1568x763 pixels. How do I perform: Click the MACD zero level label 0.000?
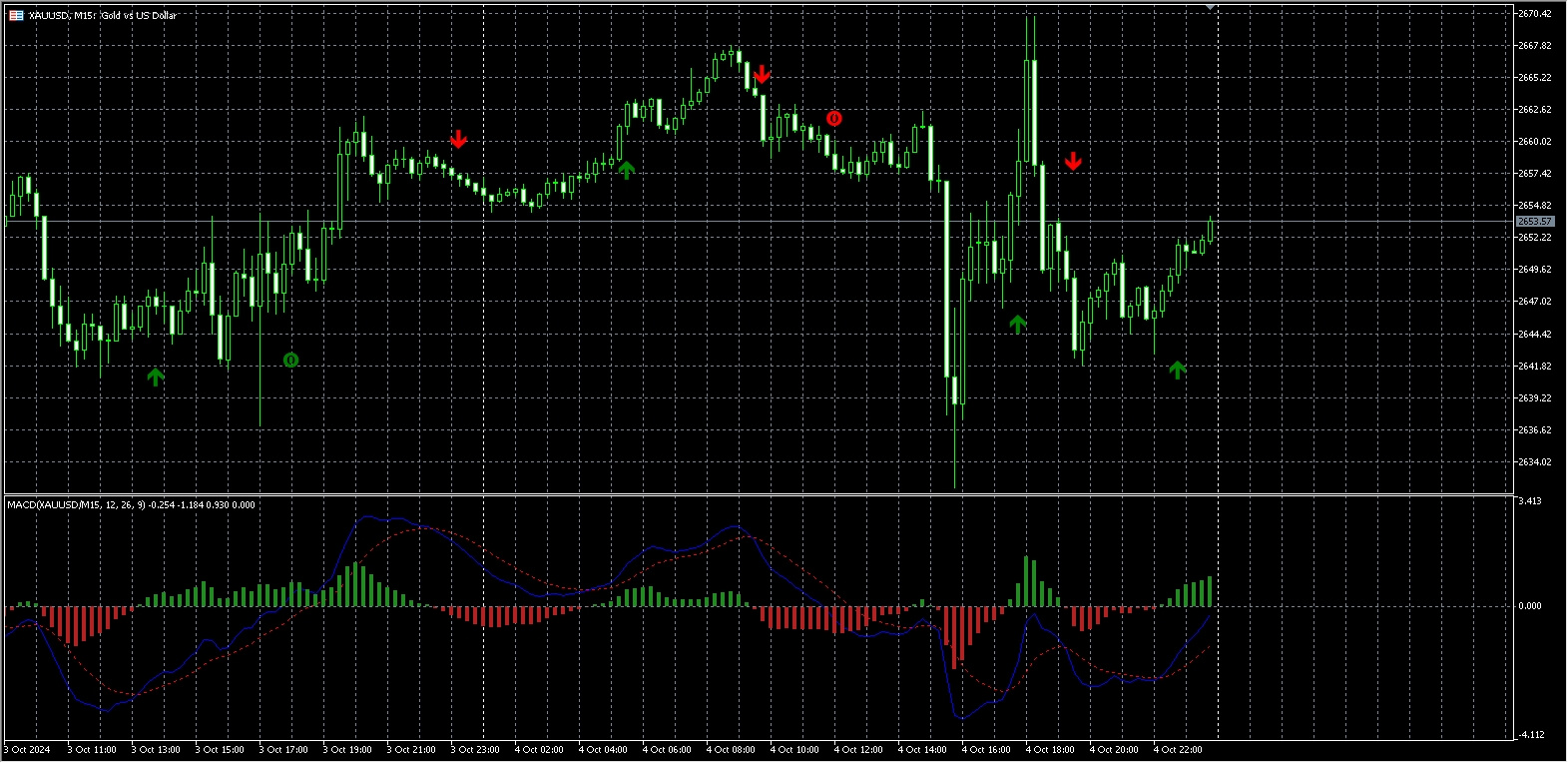pos(1530,605)
